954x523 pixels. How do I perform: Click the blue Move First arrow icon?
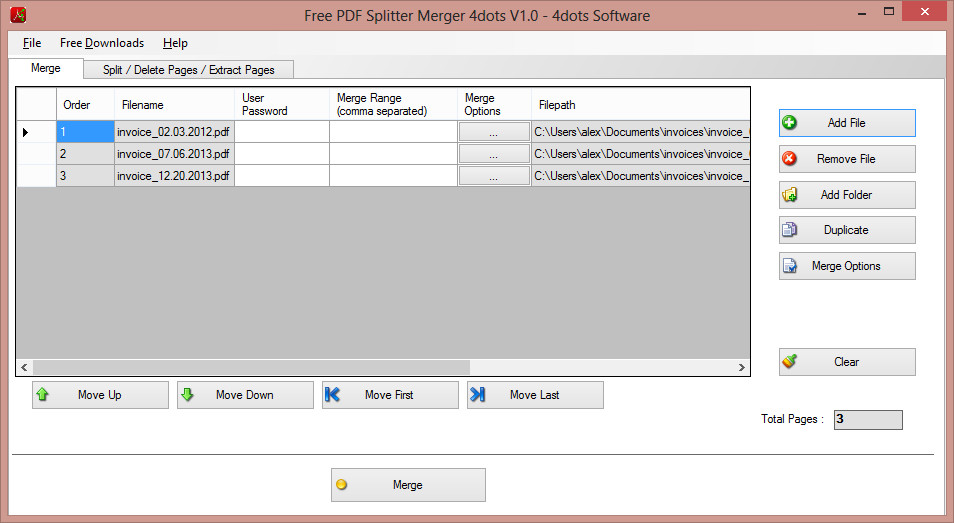tap(332, 395)
